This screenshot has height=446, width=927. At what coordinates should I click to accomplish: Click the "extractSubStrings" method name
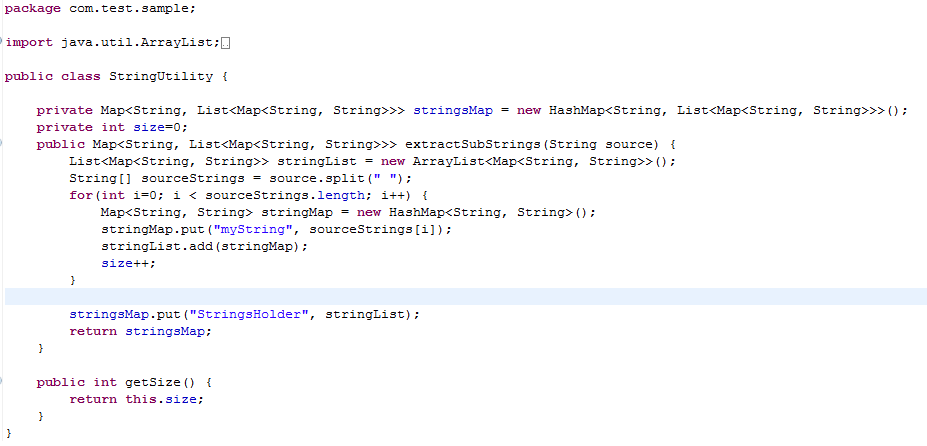click(x=474, y=144)
